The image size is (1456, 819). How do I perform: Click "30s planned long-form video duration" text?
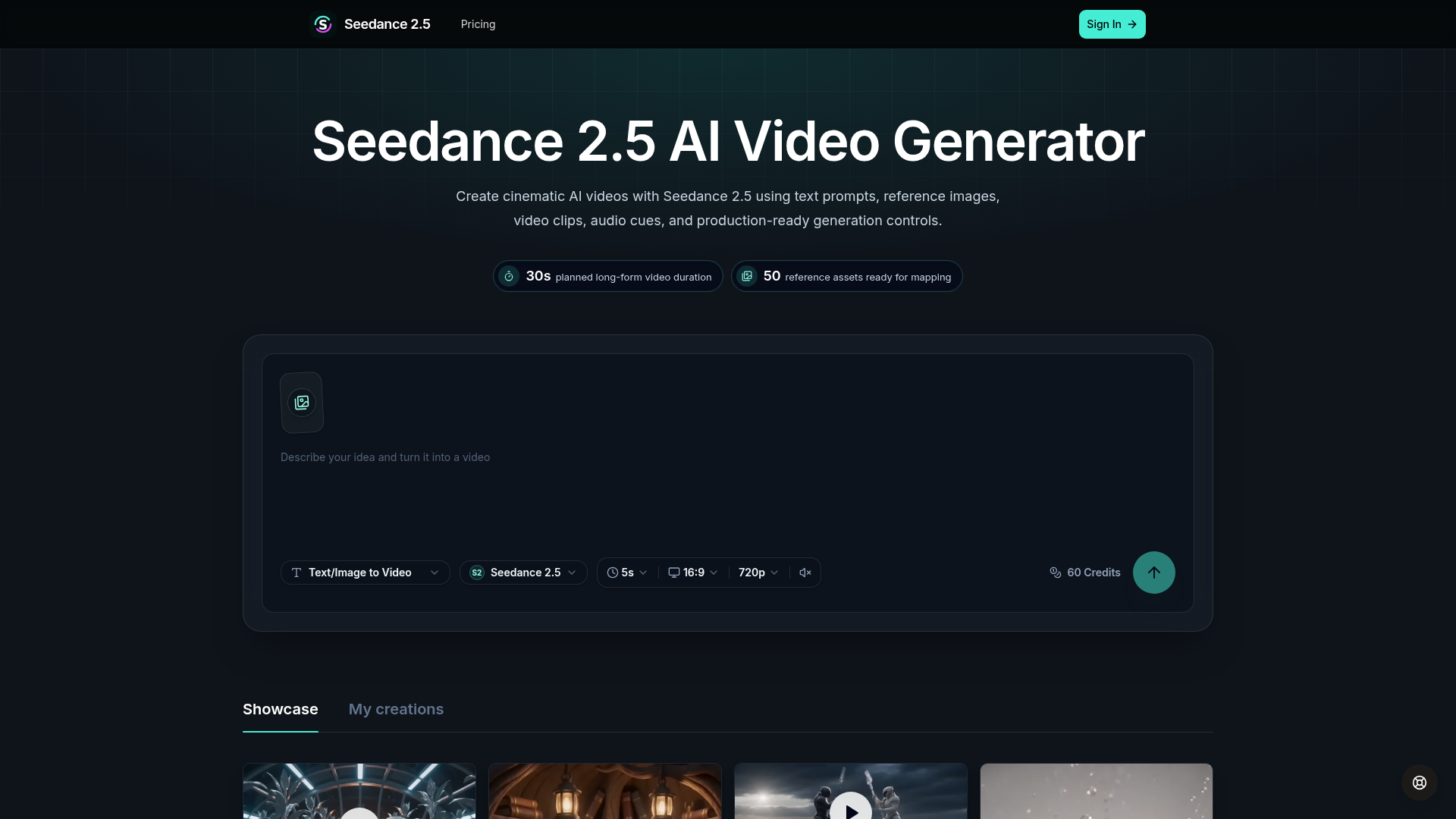619,277
